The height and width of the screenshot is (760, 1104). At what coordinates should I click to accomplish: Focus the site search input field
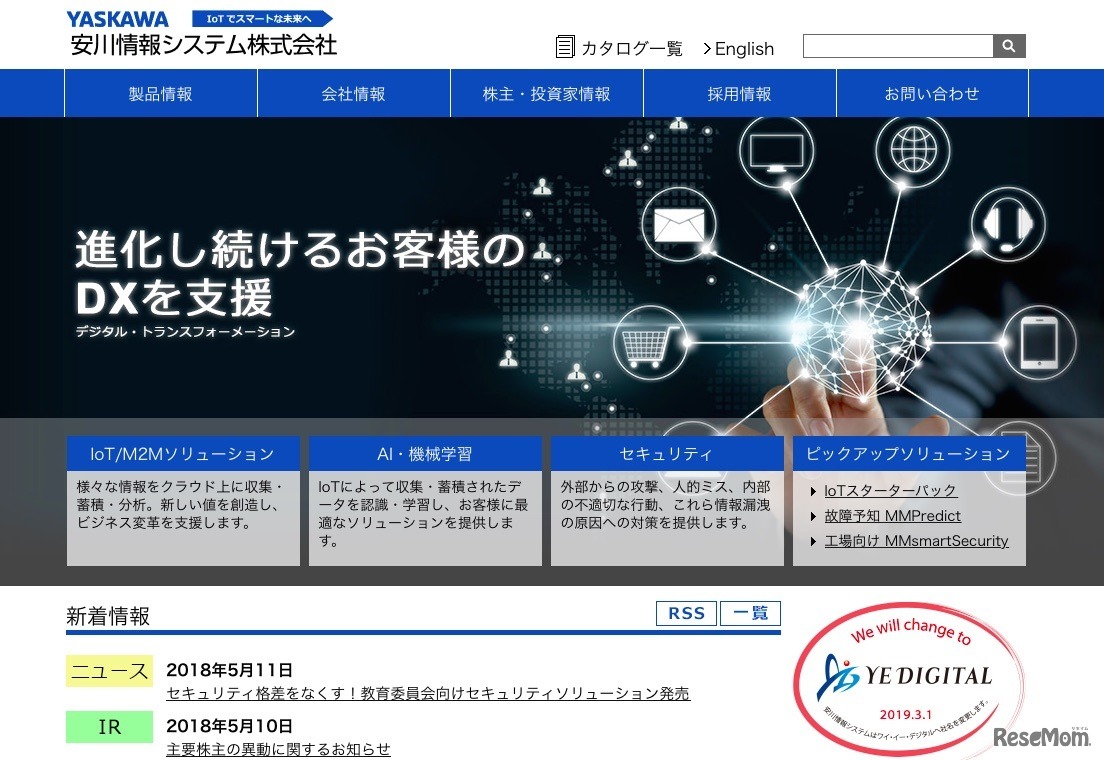click(x=898, y=46)
